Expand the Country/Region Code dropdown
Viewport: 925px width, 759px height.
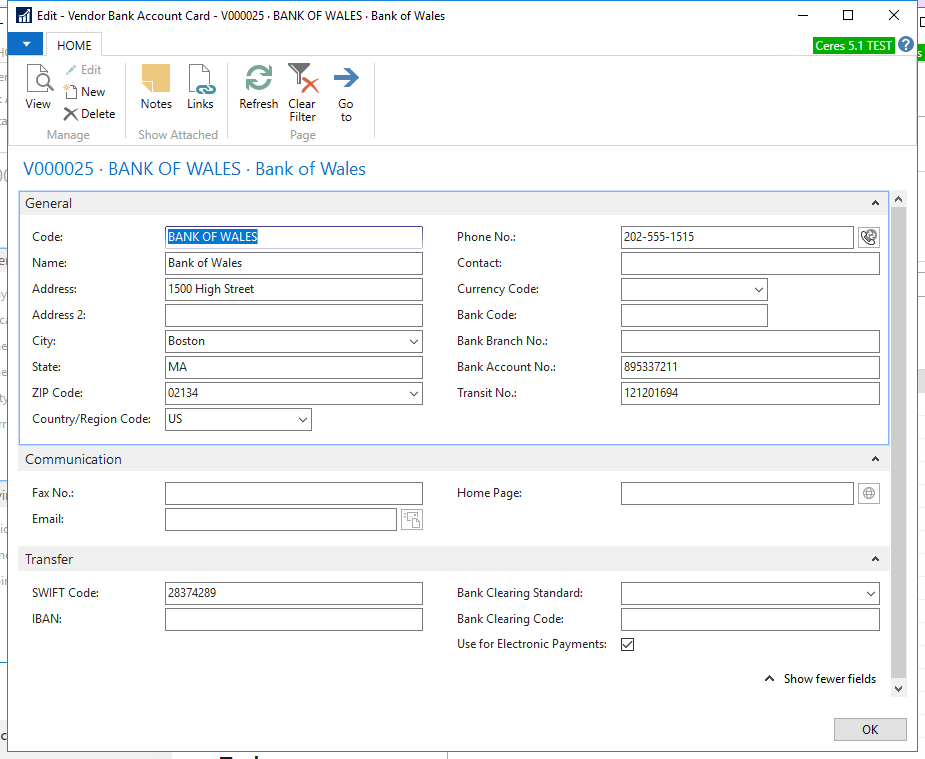coord(303,420)
